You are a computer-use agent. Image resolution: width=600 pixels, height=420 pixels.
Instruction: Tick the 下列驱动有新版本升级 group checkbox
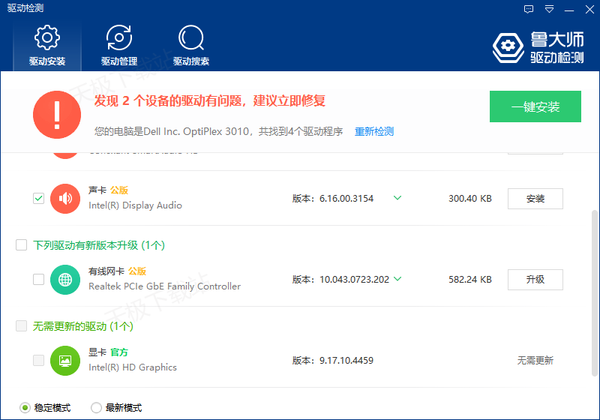(22, 245)
